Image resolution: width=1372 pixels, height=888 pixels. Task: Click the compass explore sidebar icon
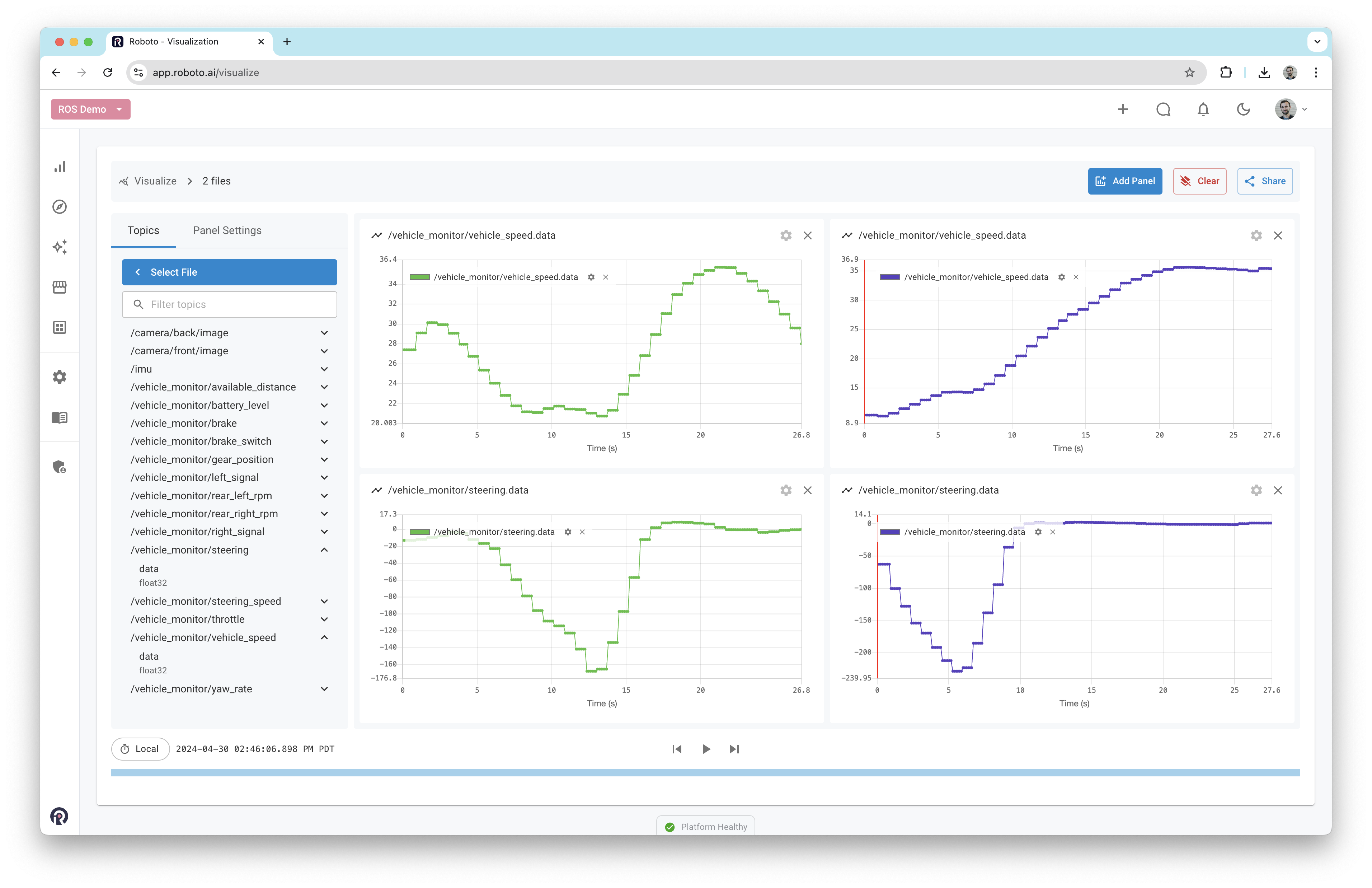[60, 207]
